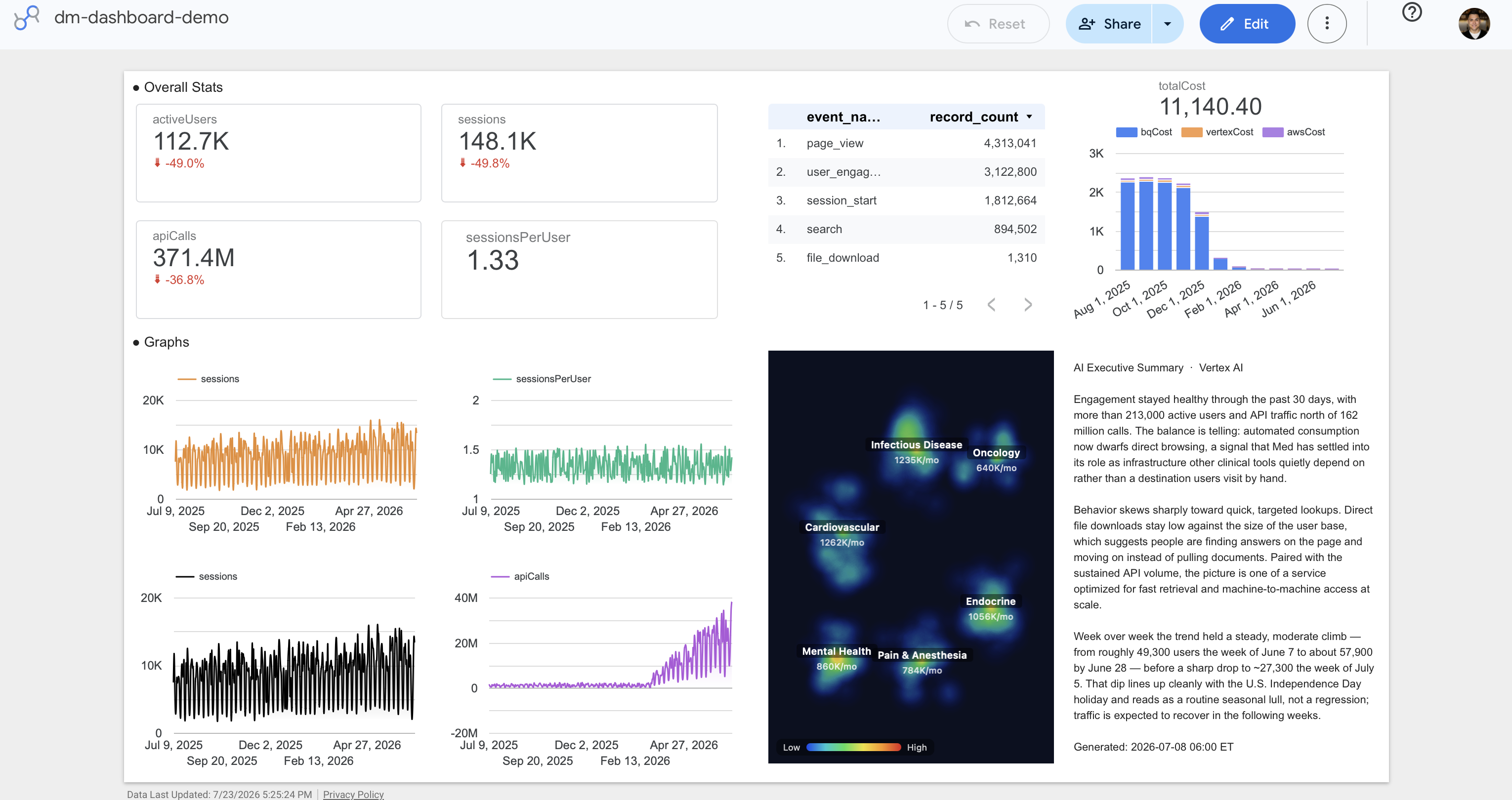Open the help question mark icon
This screenshot has width=1512, height=800.
pyautogui.click(x=1412, y=12)
